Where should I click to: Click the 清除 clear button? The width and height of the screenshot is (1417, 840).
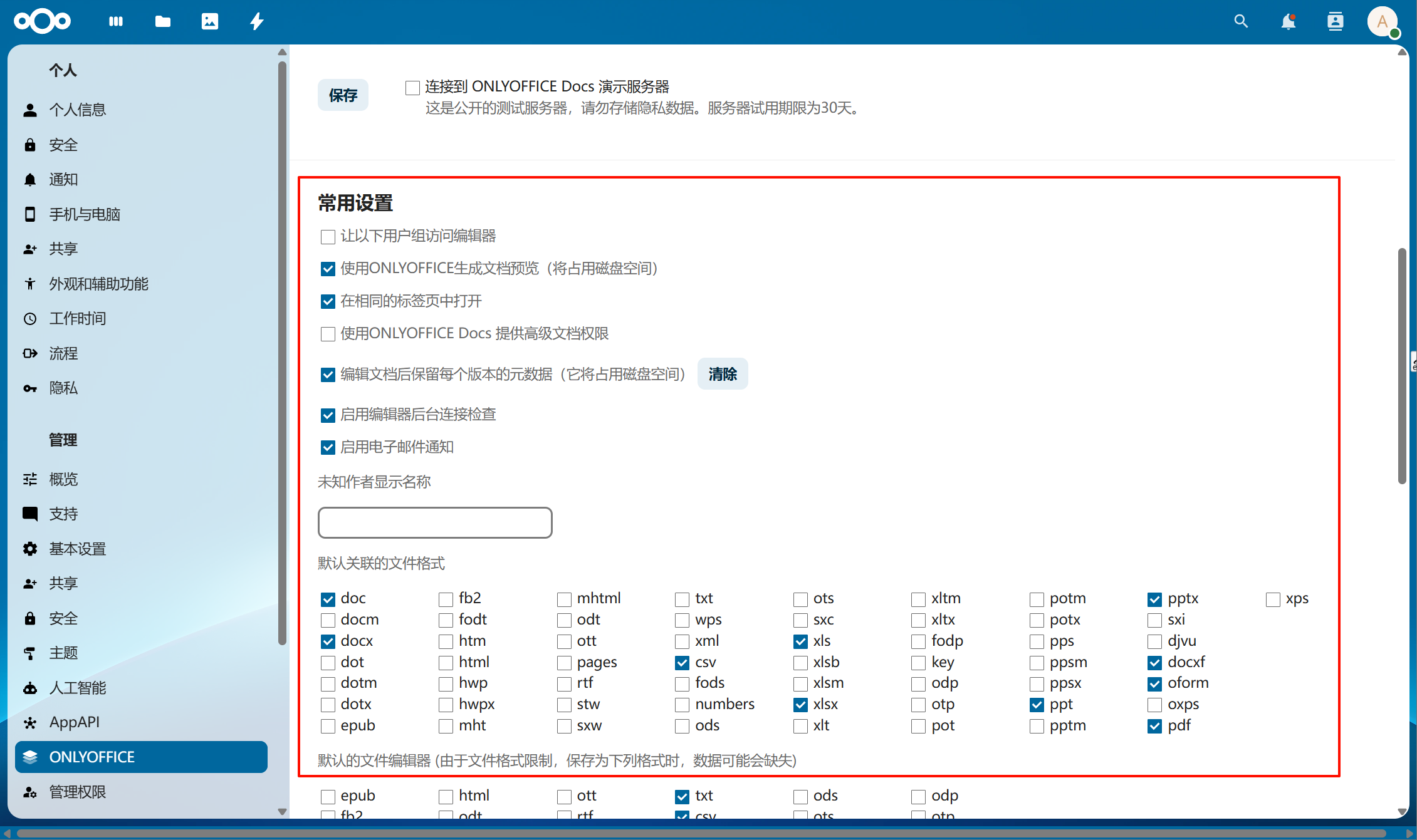pyautogui.click(x=723, y=374)
